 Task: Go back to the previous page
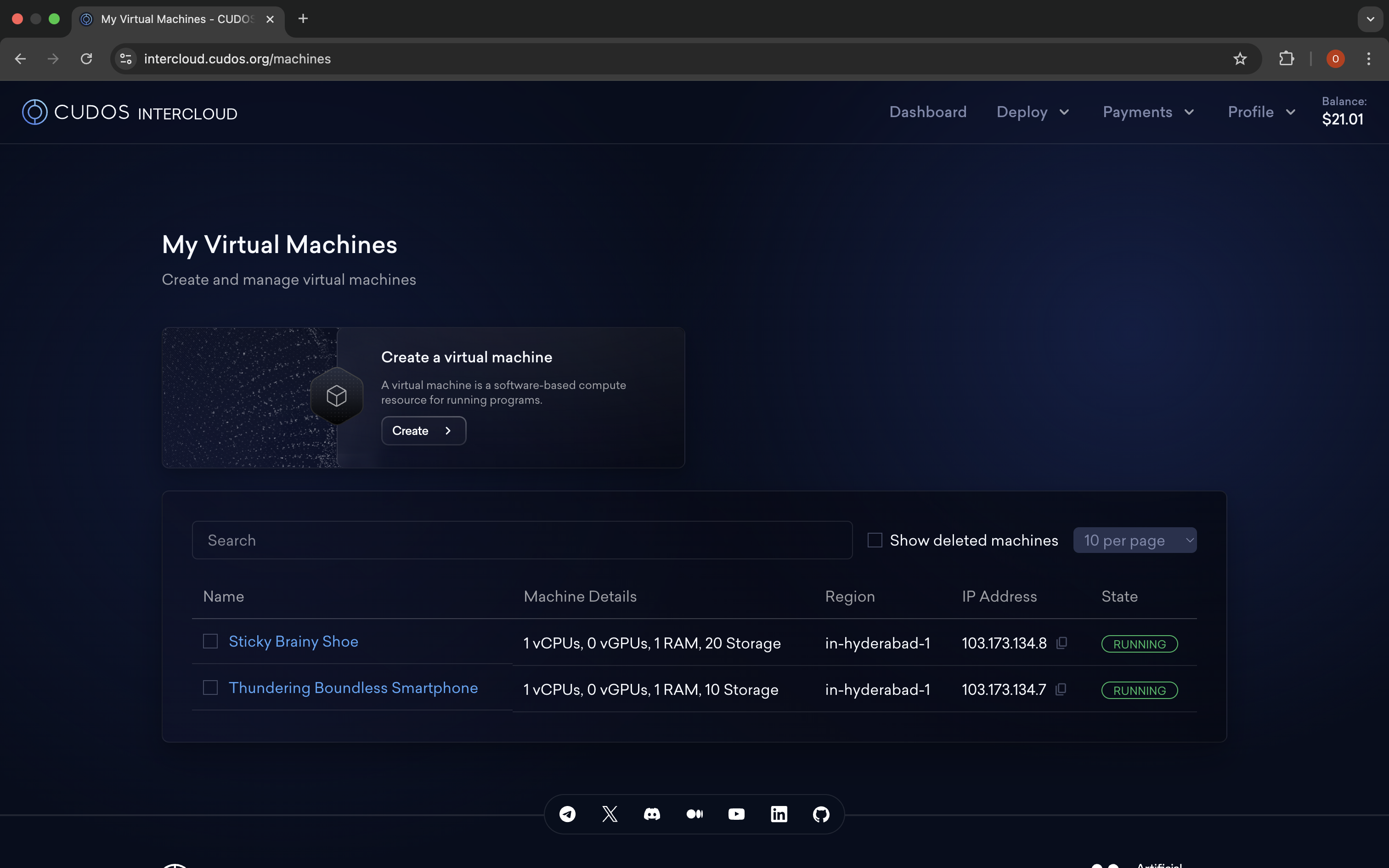20,59
